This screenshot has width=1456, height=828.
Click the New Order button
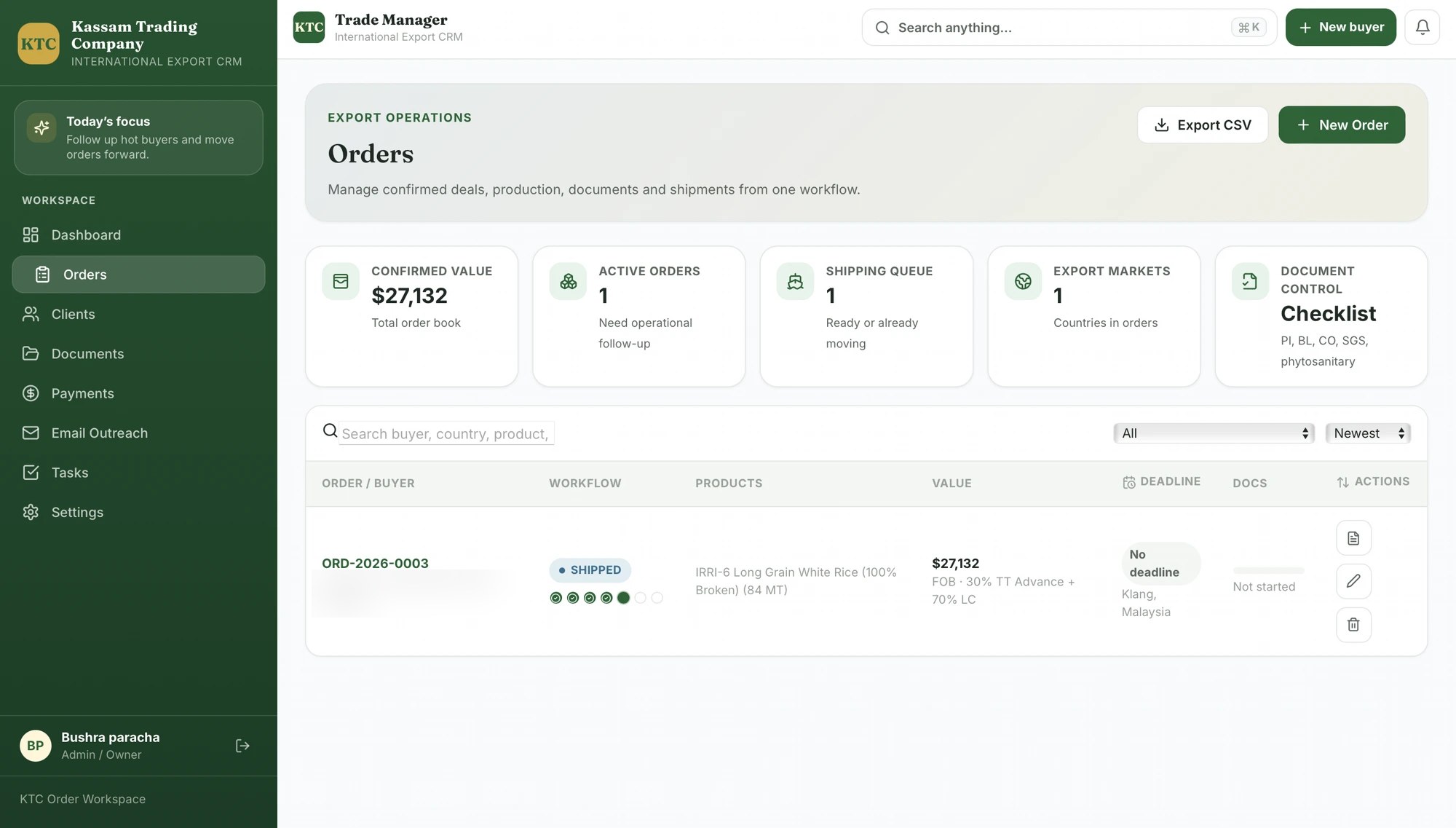click(x=1342, y=125)
